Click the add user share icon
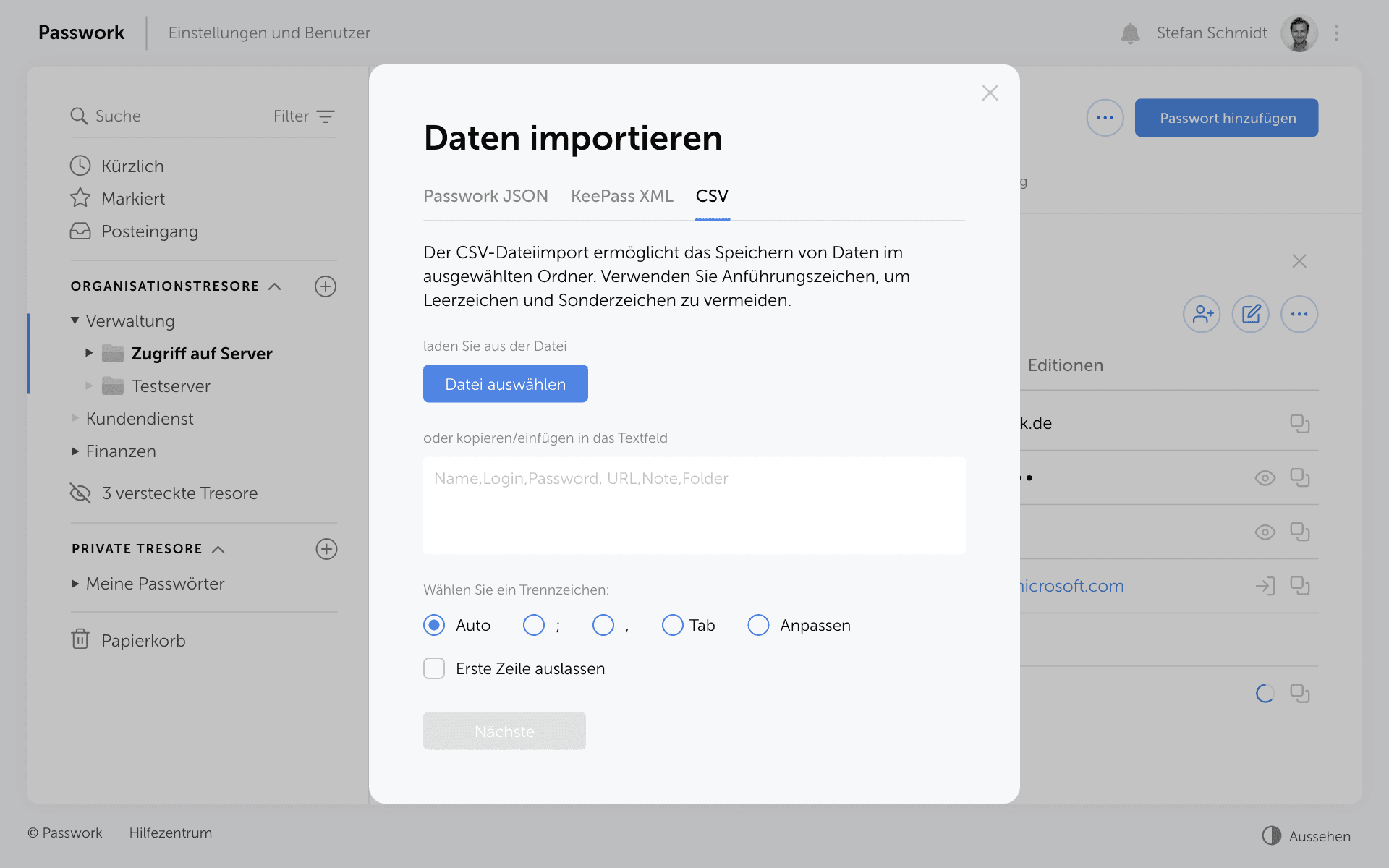Image resolution: width=1389 pixels, height=868 pixels. pyautogui.click(x=1202, y=314)
